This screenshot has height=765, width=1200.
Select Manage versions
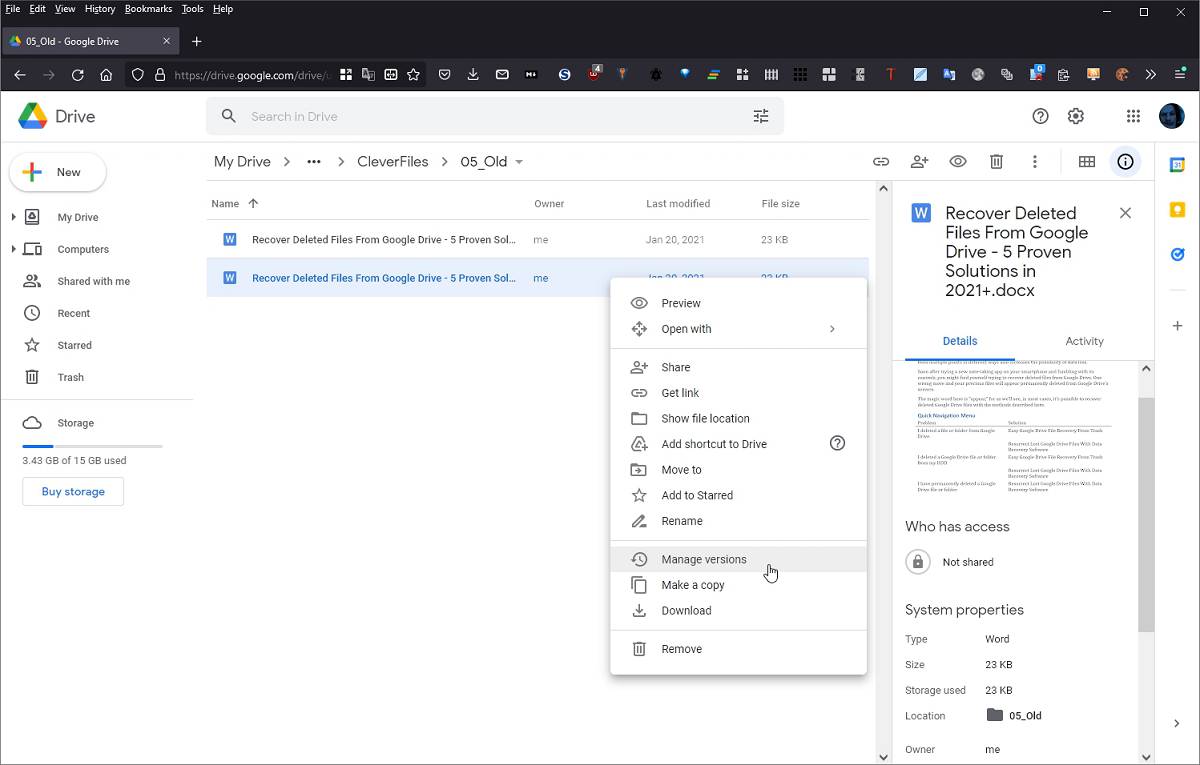pos(738,559)
